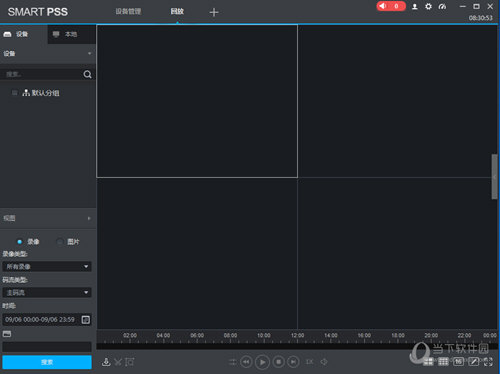Image resolution: width=500 pixels, height=374 pixels.
Task: Enter fullscreen with the expand icon
Action: pos(488,362)
